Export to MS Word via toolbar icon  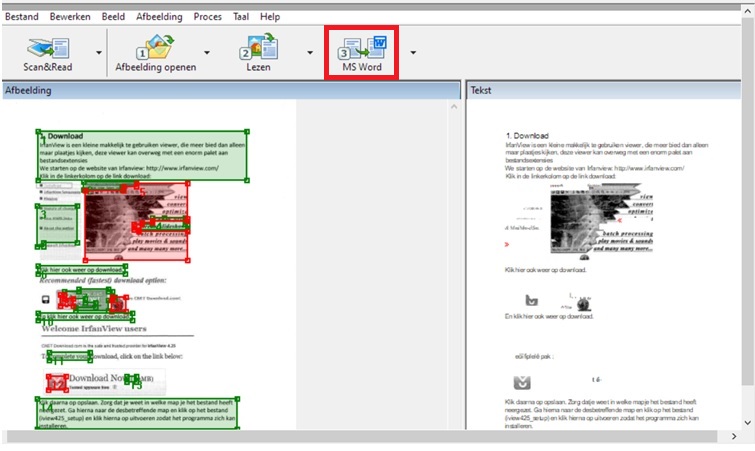coord(363,48)
